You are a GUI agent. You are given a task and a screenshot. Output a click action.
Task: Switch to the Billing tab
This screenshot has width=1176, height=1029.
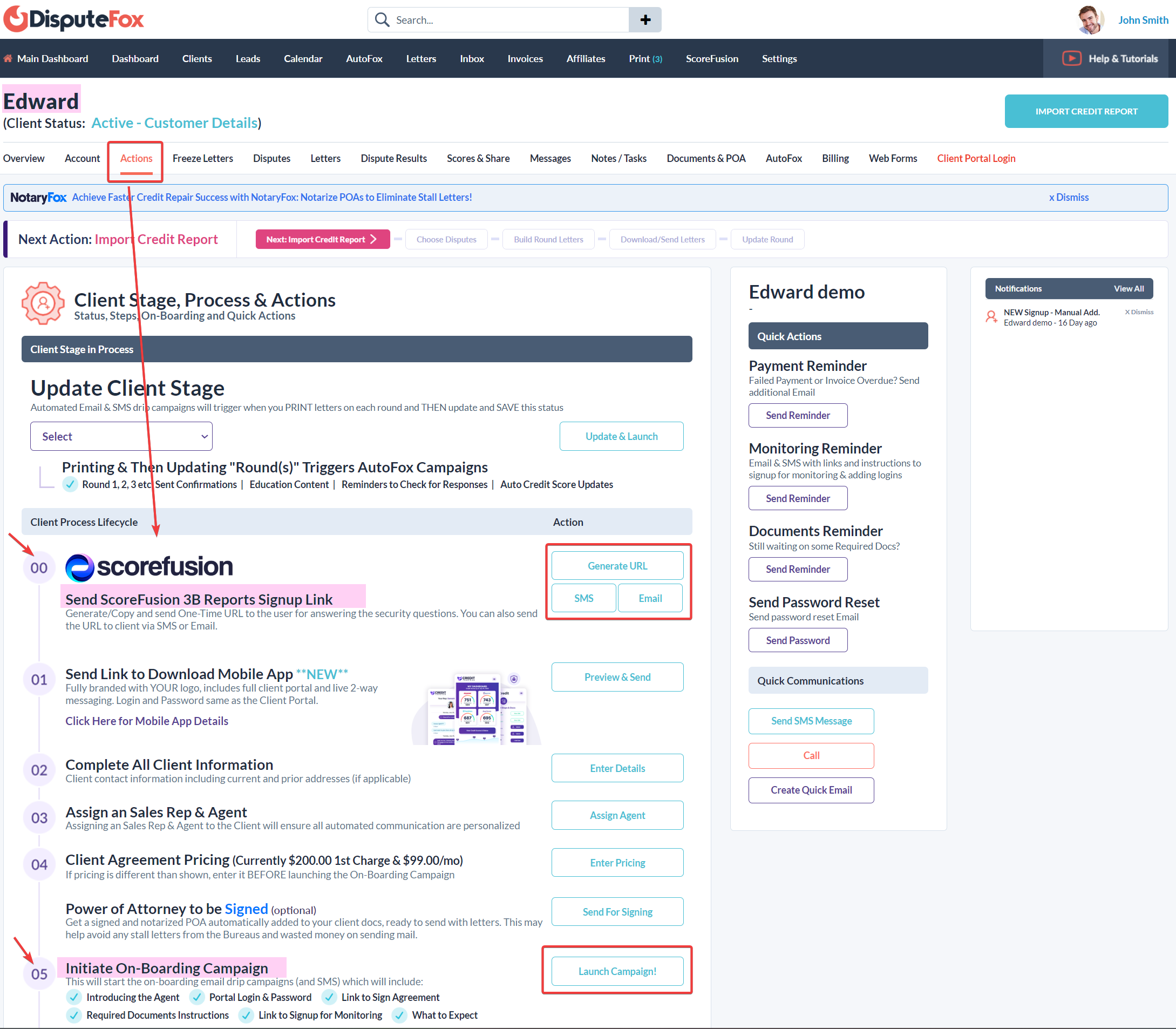coord(835,159)
